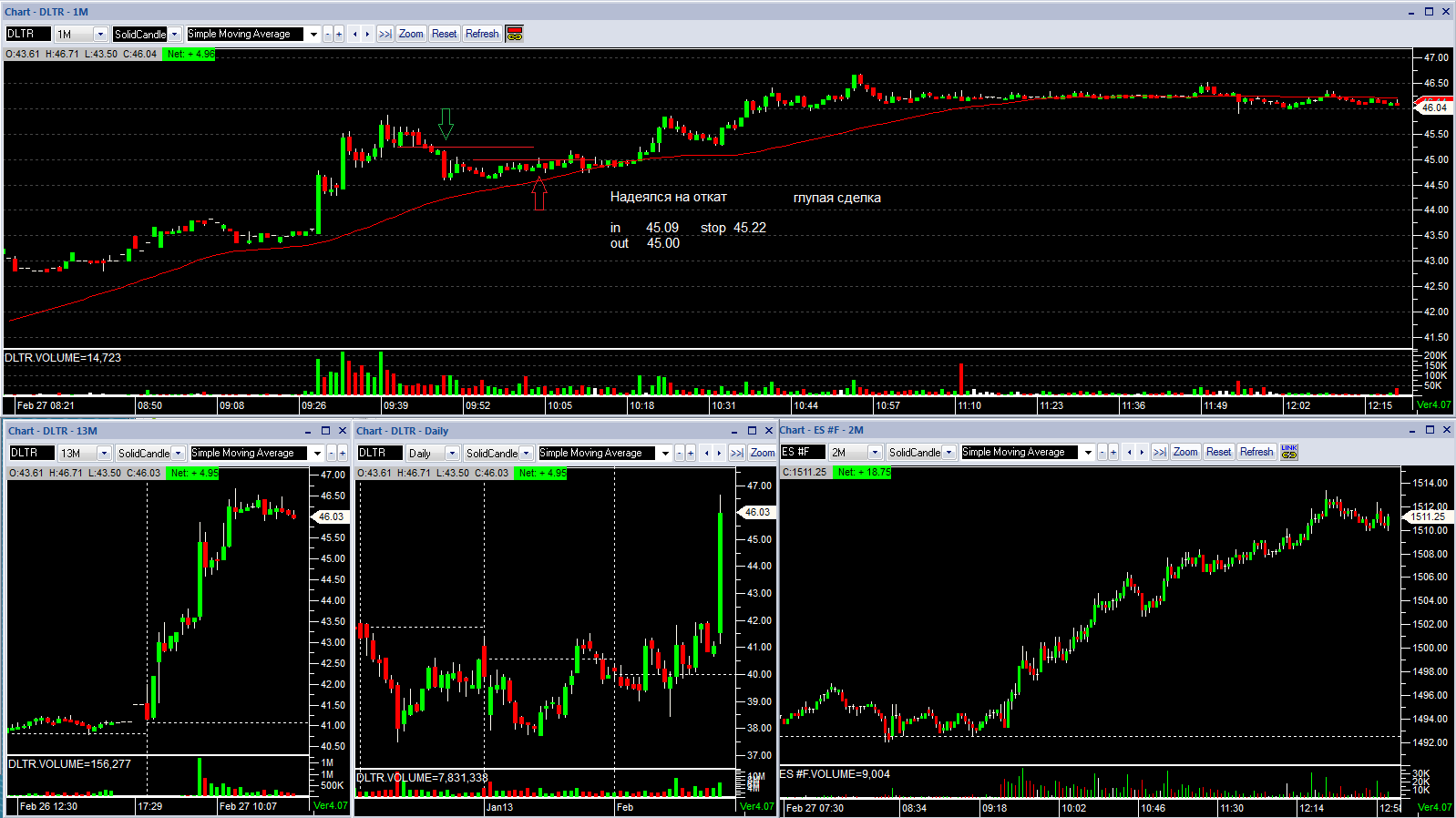This screenshot has height=818, width=1456.
Task: Expand Simple Moving Average dropdown in 1M chart
Action: coord(313,34)
